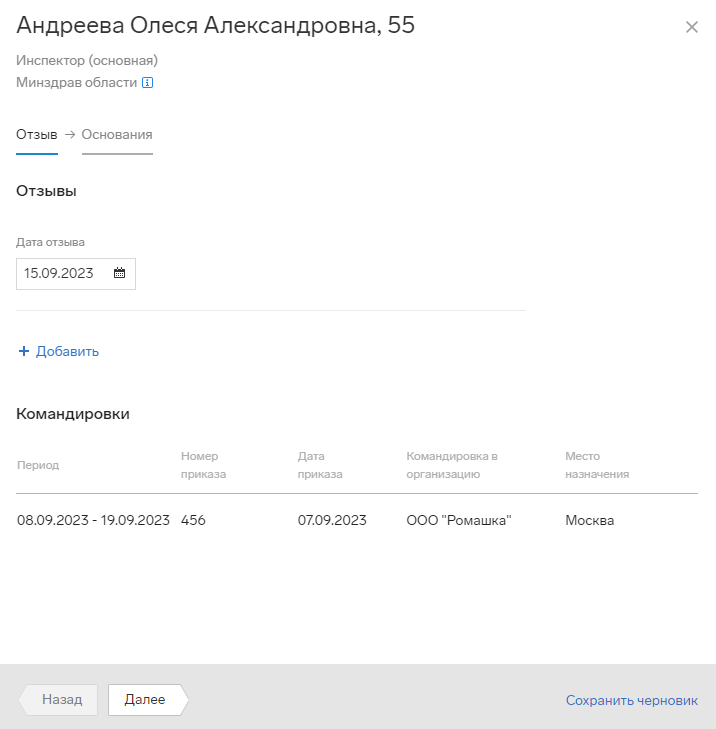Image resolution: width=716 pixels, height=729 pixels.
Task: Click the Дата приказа column header
Action: [x=320, y=465]
